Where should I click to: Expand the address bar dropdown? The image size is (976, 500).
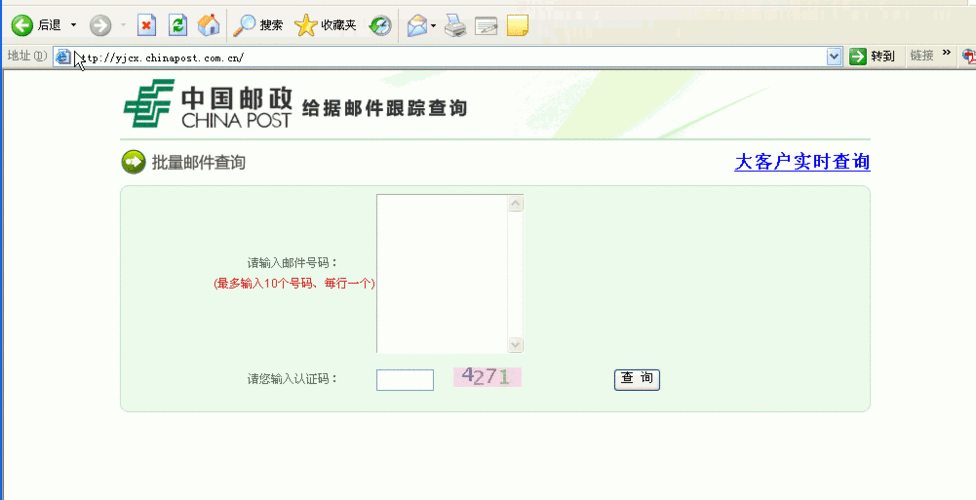pos(834,57)
